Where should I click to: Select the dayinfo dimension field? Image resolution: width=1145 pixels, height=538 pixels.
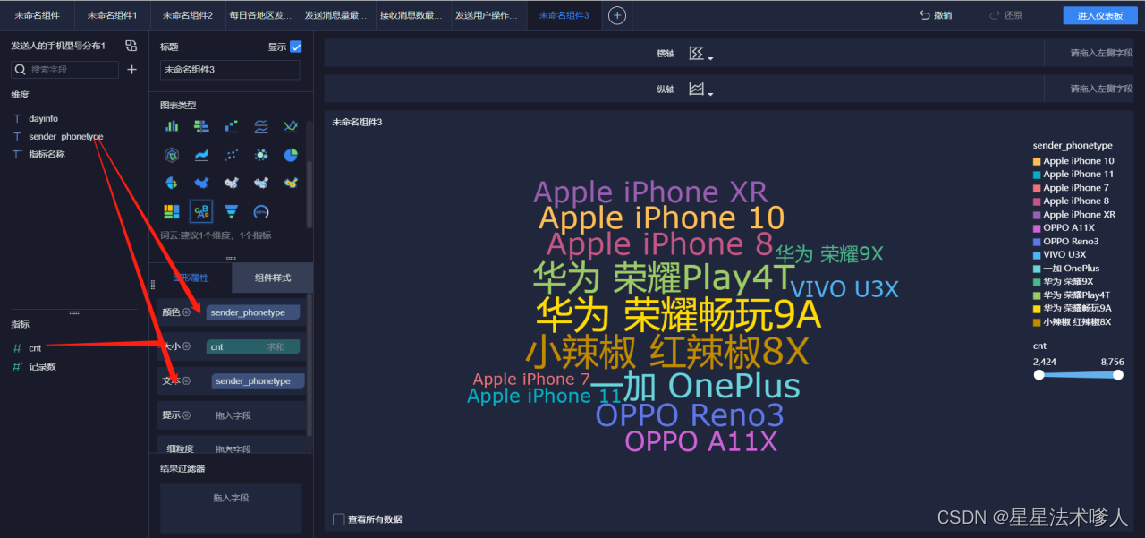click(x=43, y=118)
